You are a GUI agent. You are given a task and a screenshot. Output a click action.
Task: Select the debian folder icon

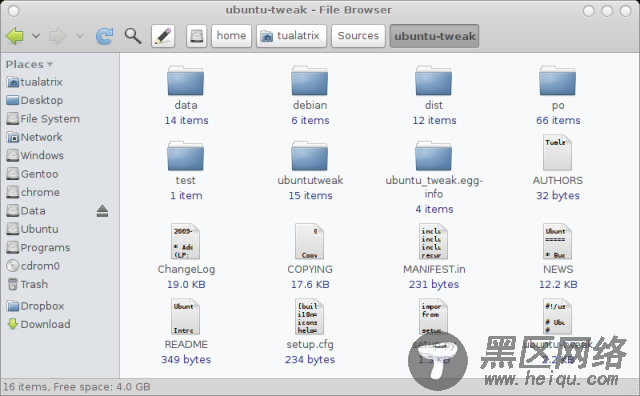(x=309, y=81)
